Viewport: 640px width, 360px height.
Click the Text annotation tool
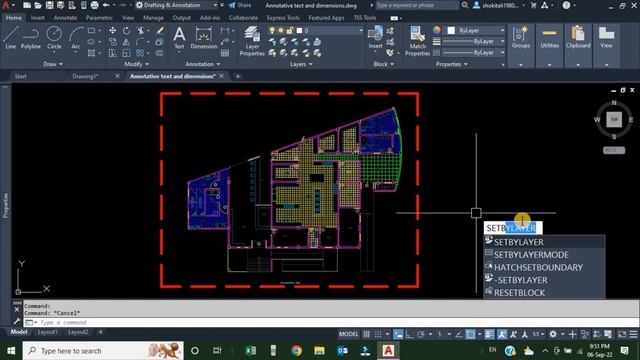click(x=179, y=38)
